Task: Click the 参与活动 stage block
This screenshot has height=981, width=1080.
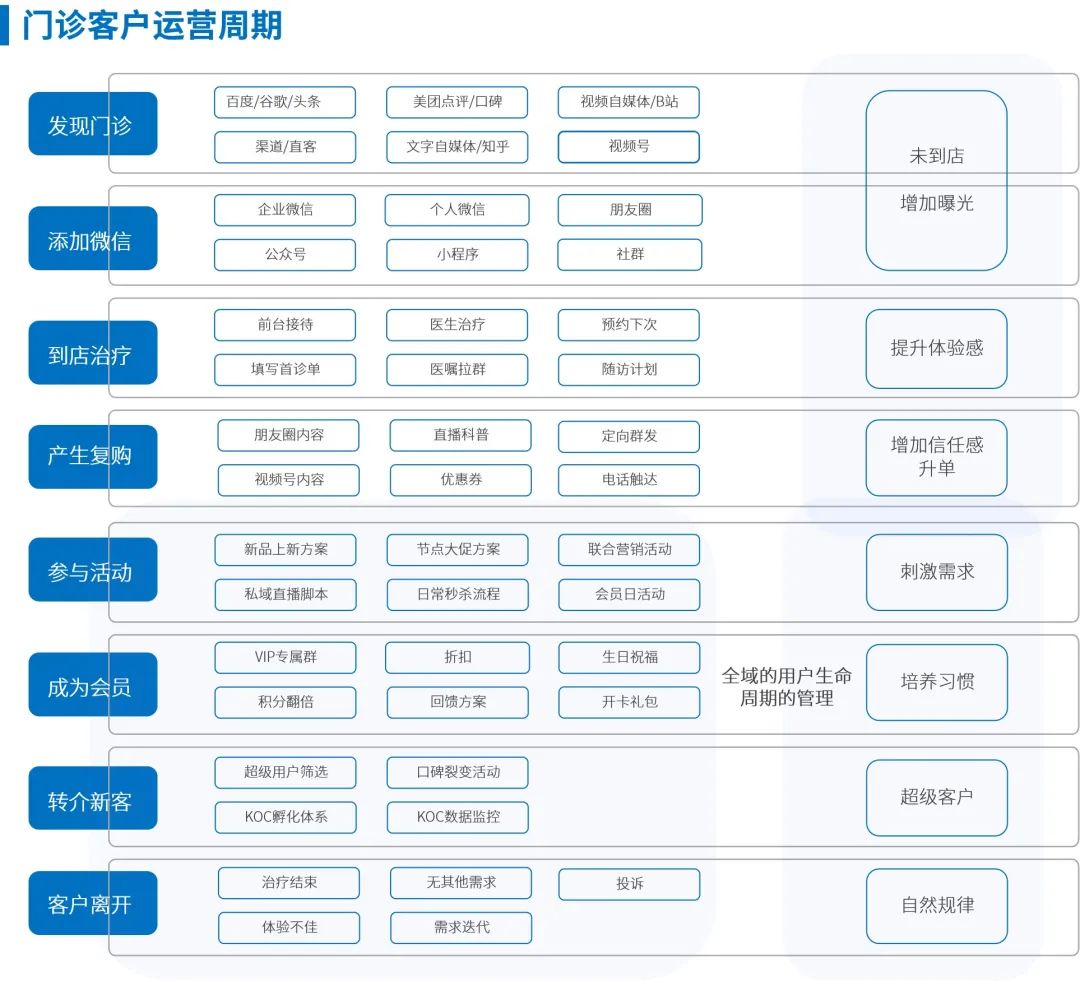Action: [x=93, y=570]
